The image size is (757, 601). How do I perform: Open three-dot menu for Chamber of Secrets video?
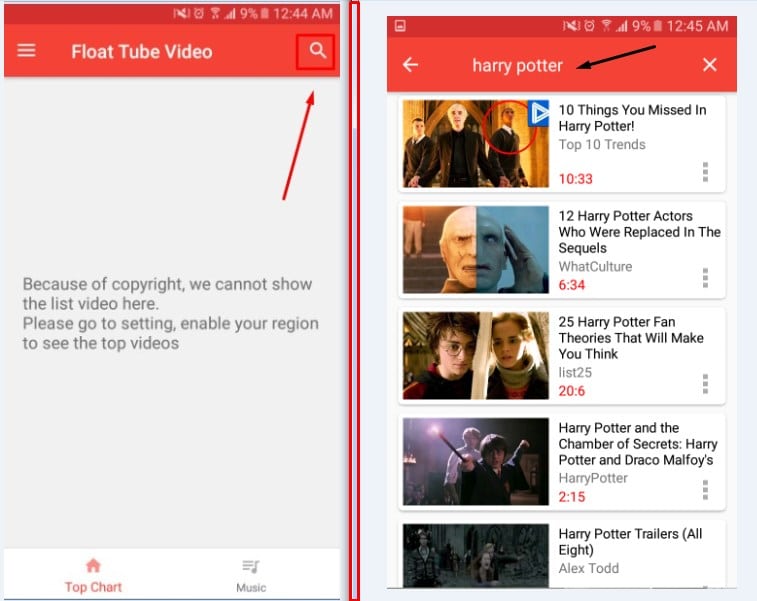(705, 489)
